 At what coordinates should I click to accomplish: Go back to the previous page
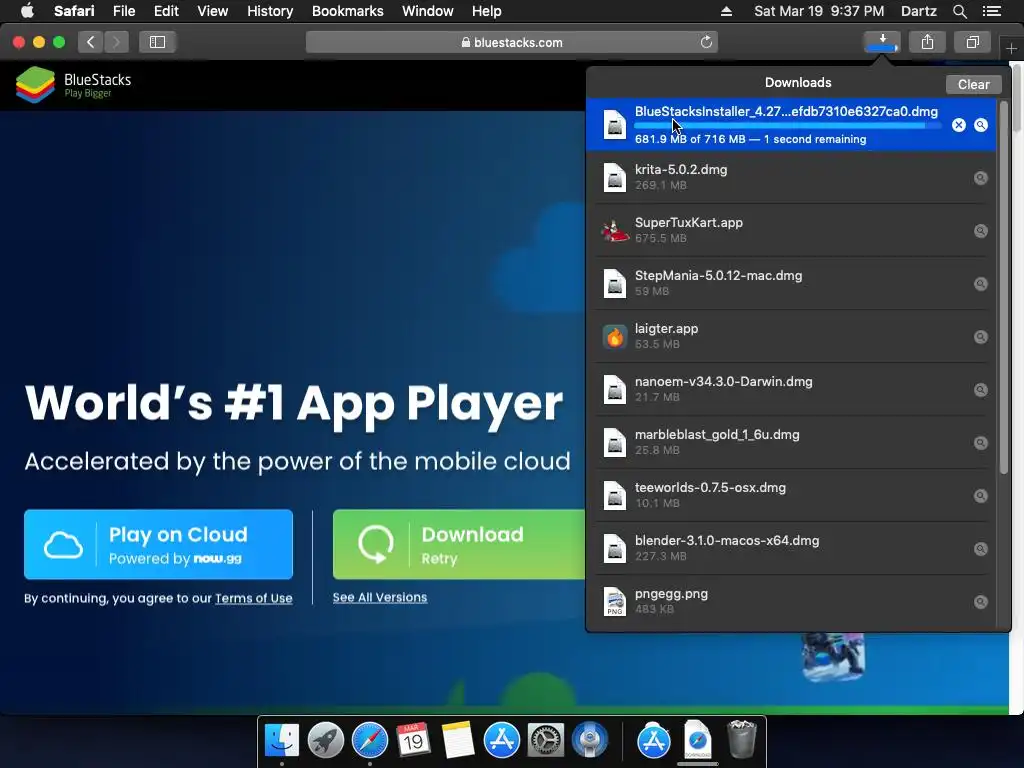coord(91,42)
